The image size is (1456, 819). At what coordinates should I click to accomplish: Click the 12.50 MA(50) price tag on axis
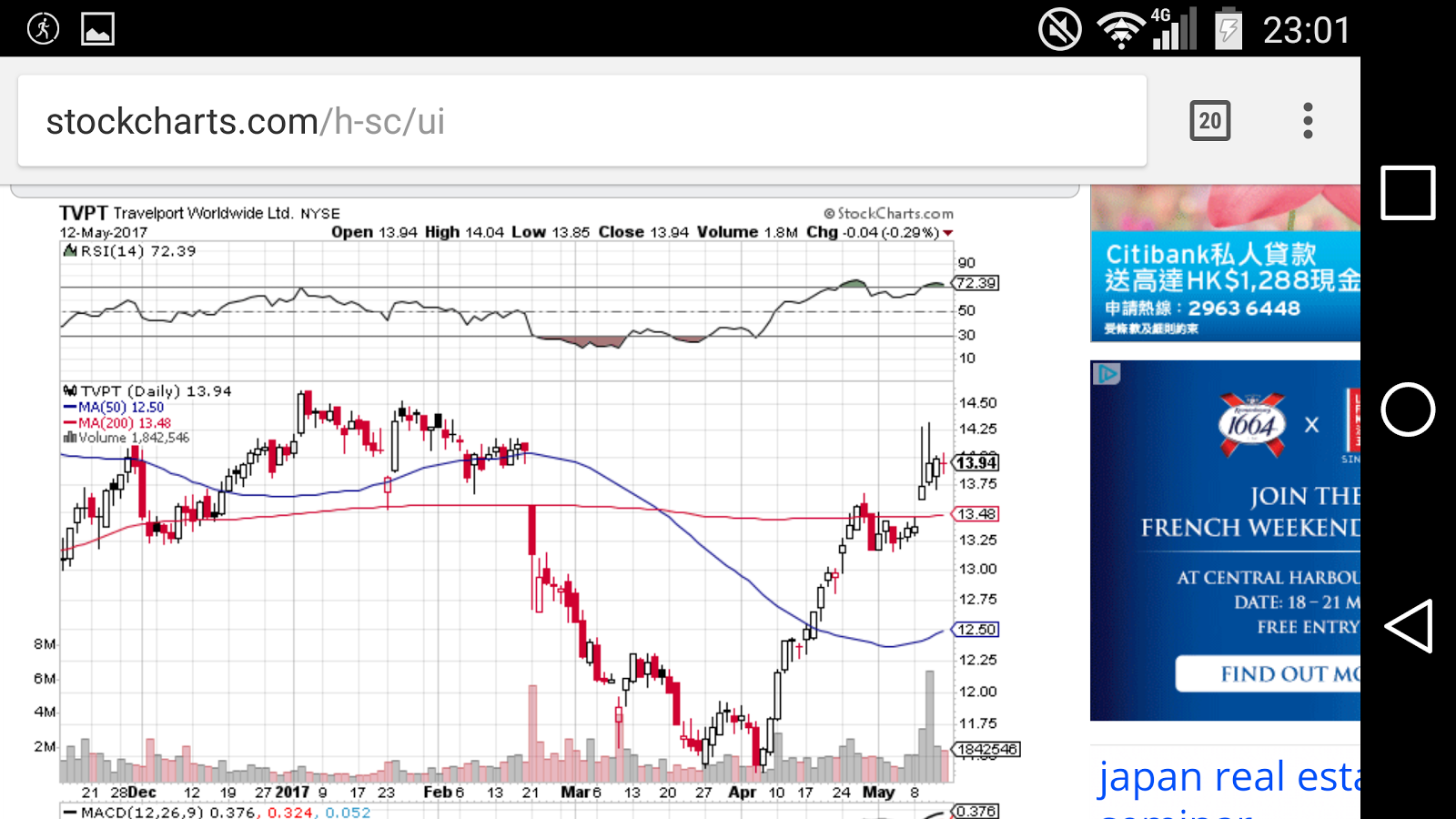click(x=976, y=630)
